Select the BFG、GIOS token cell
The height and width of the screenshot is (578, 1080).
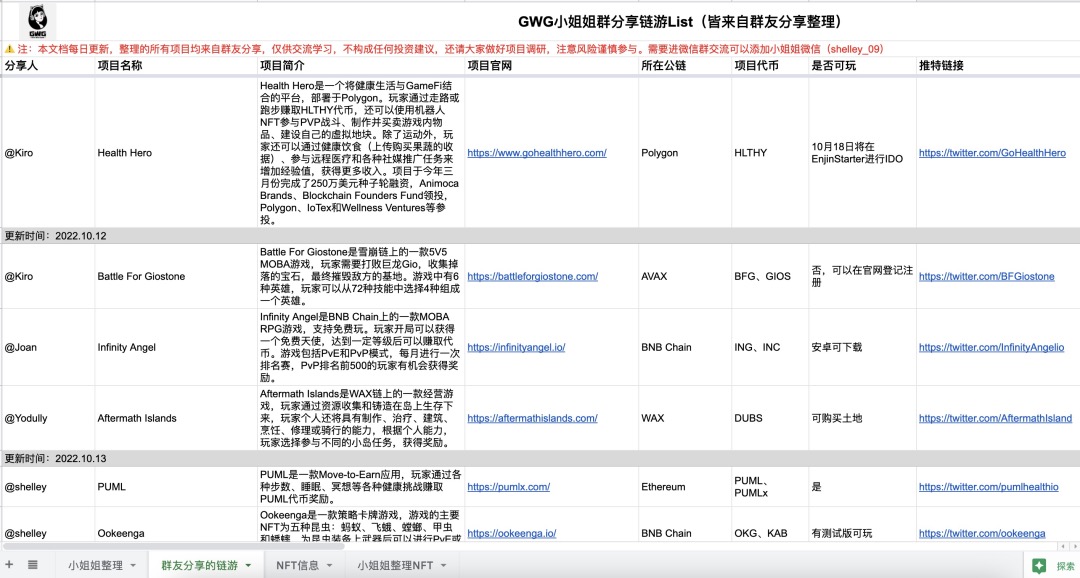click(x=770, y=276)
